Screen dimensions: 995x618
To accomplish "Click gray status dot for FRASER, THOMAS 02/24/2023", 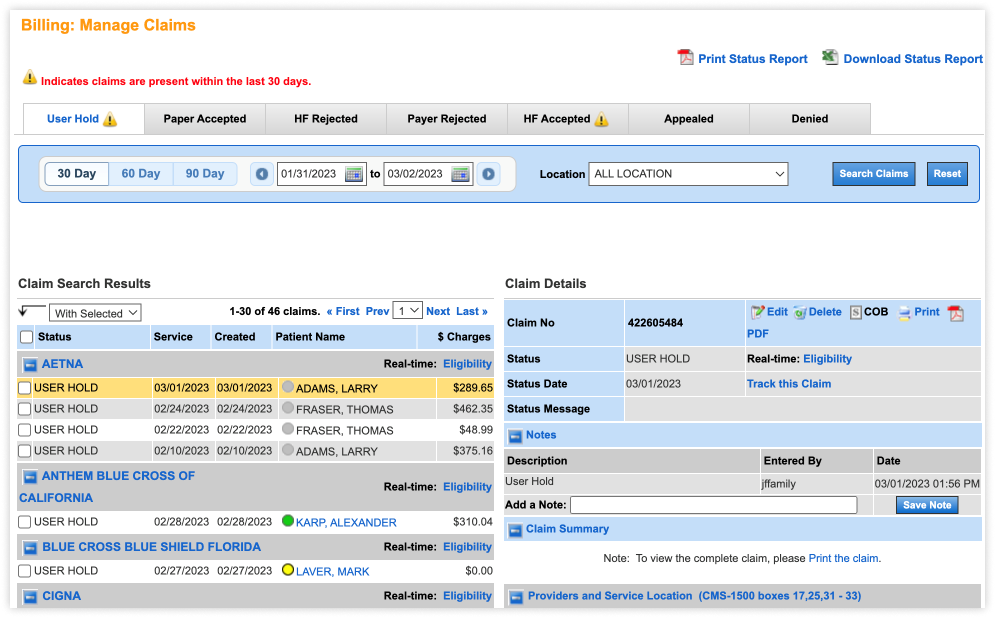I will click(288, 408).
